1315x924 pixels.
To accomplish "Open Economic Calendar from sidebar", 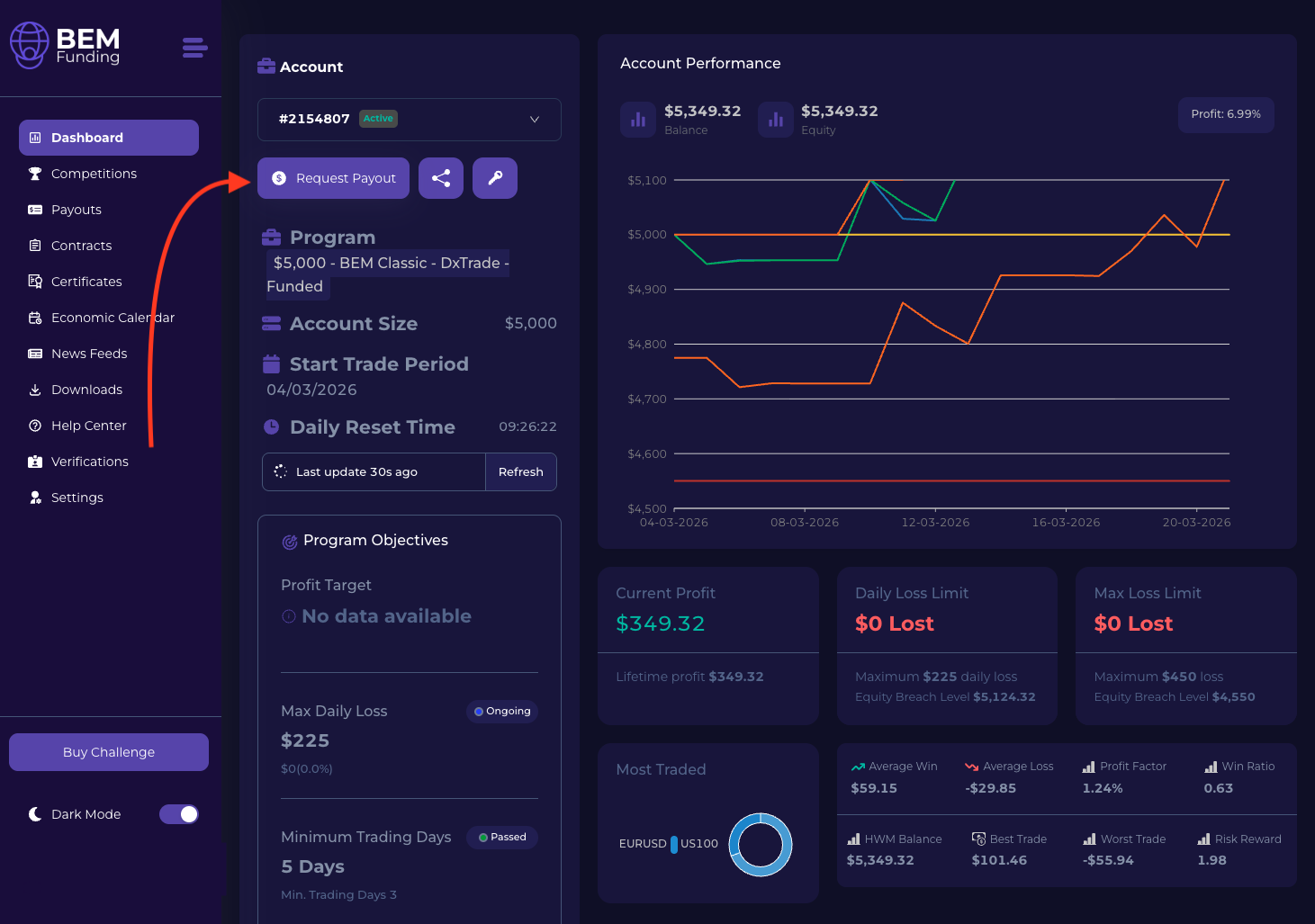I will [113, 318].
